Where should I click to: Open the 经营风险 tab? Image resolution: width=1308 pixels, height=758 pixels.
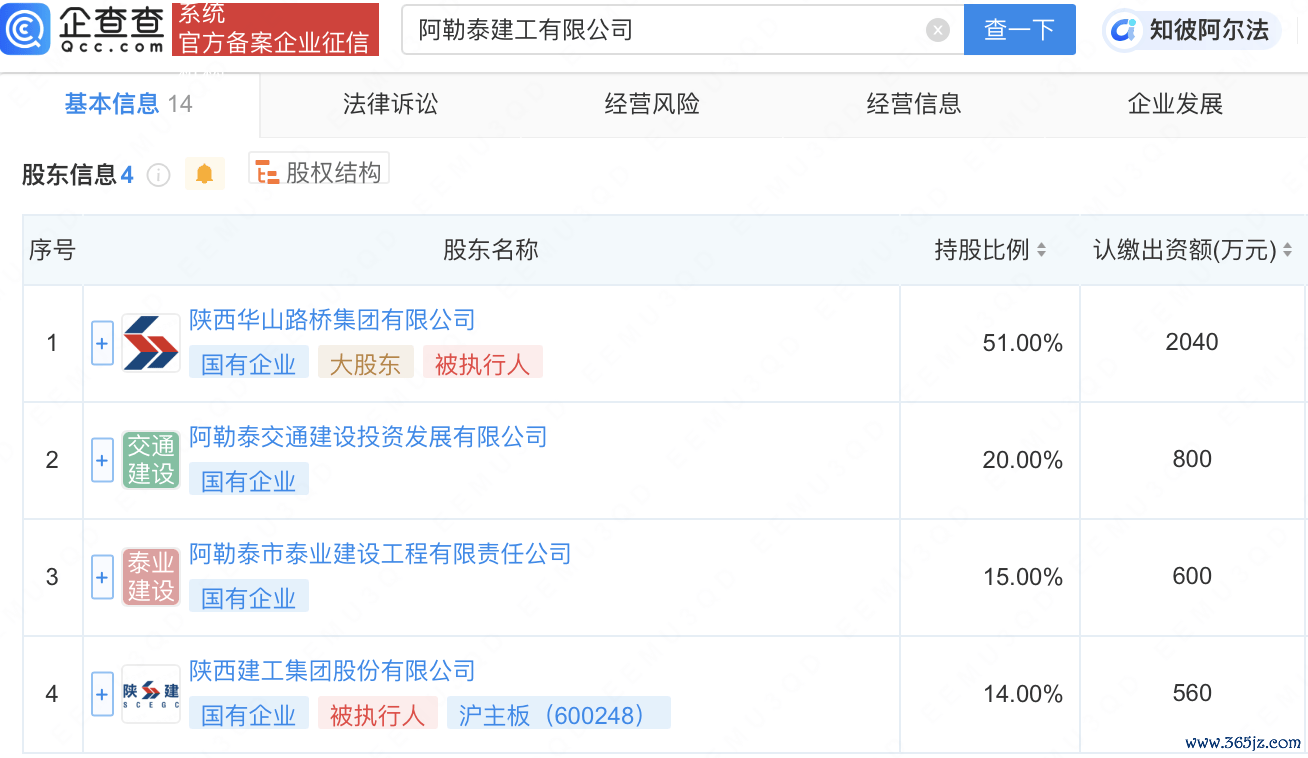click(x=652, y=104)
